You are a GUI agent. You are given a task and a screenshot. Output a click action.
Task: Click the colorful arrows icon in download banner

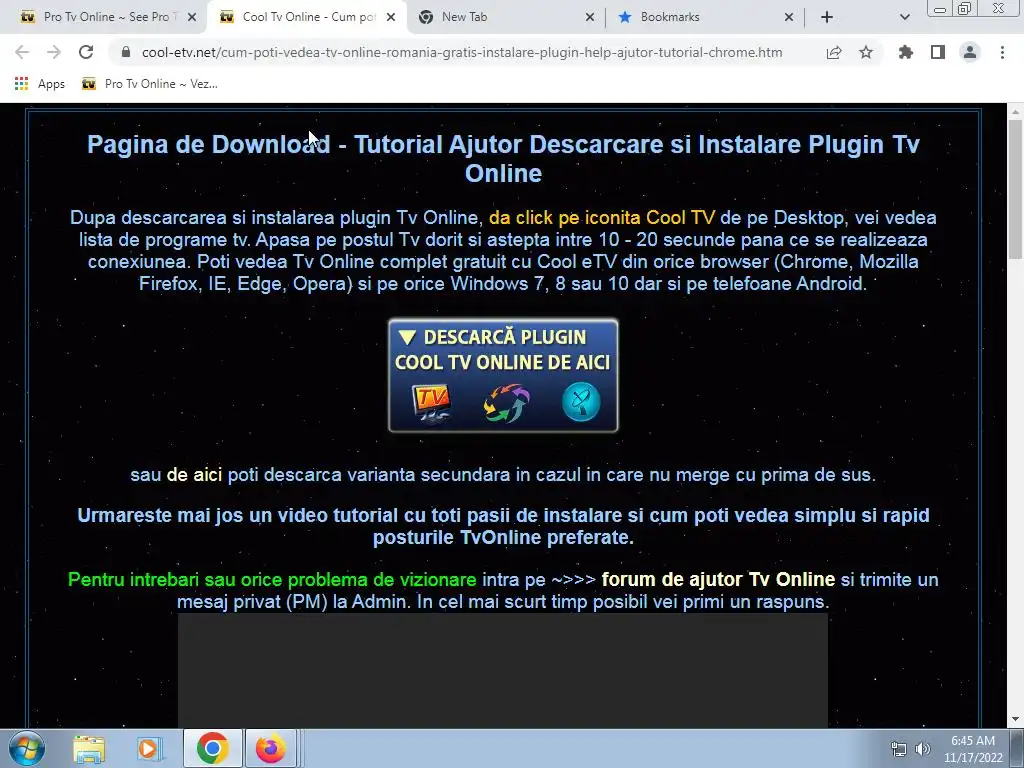tap(506, 403)
